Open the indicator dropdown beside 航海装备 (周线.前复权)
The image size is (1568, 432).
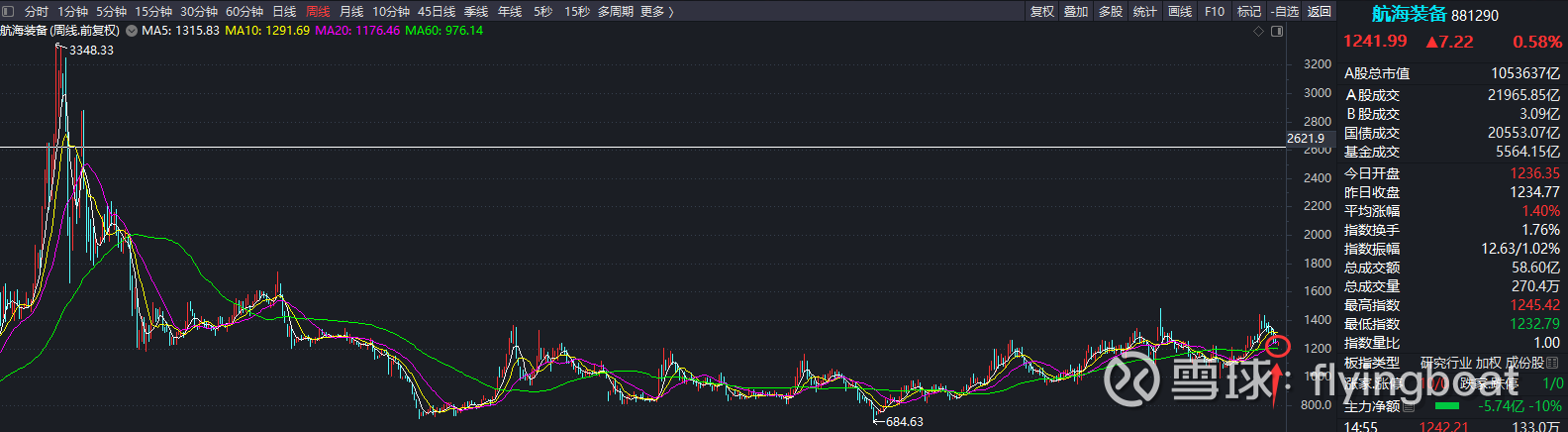131,31
